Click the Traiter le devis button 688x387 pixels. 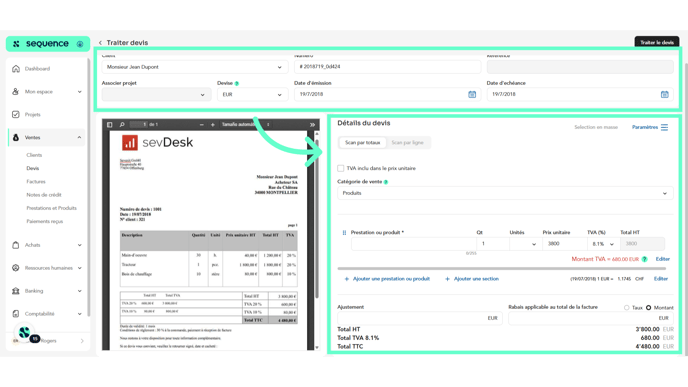(x=656, y=43)
